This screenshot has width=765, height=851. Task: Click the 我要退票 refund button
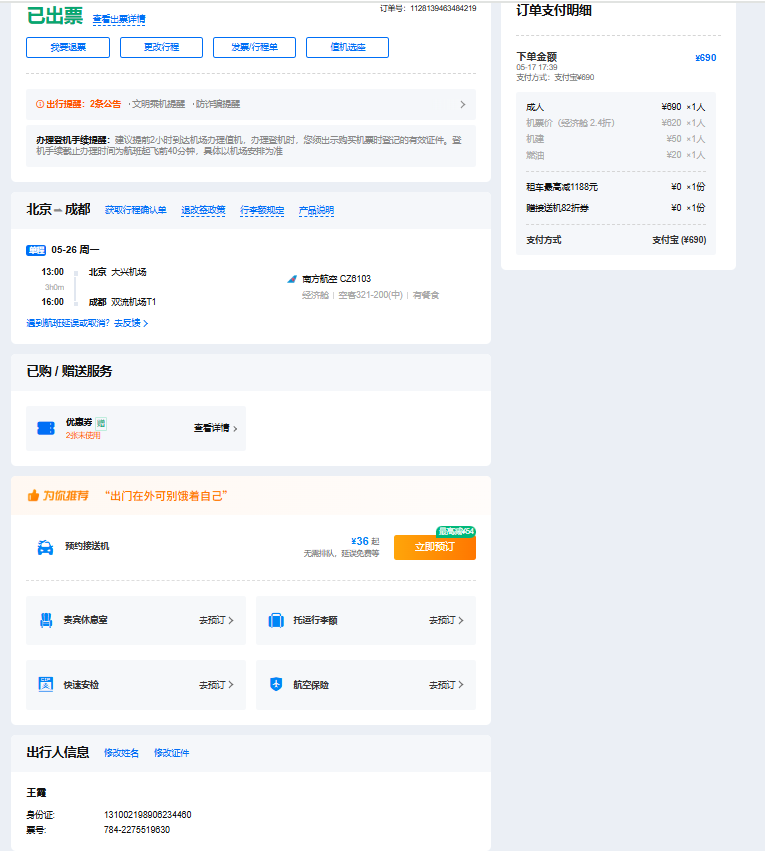[68, 47]
